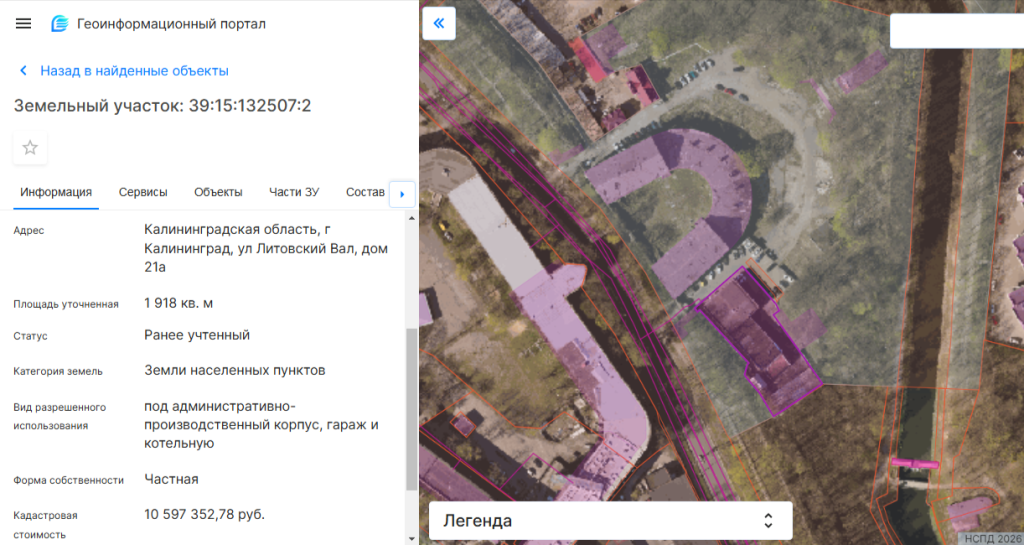Open the Сервисы tab
This screenshot has width=1024, height=545.
pyautogui.click(x=143, y=192)
